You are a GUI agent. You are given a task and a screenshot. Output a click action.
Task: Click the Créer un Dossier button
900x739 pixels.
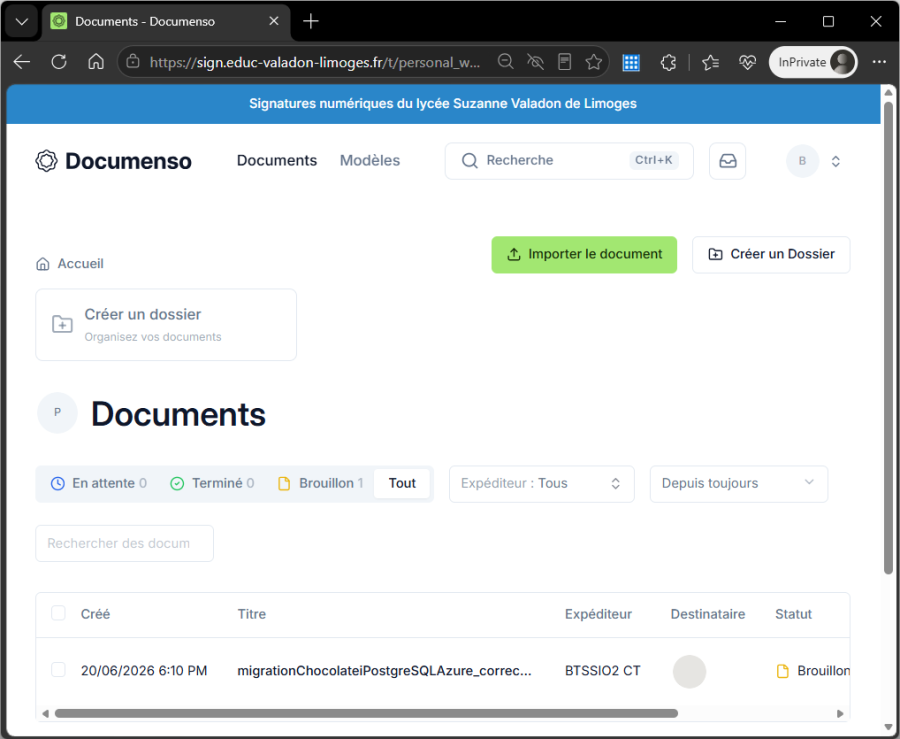[x=771, y=255]
